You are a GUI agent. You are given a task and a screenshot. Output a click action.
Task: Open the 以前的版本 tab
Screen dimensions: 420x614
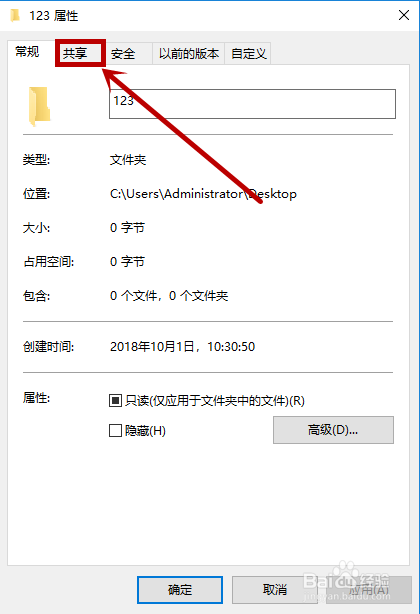[188, 54]
